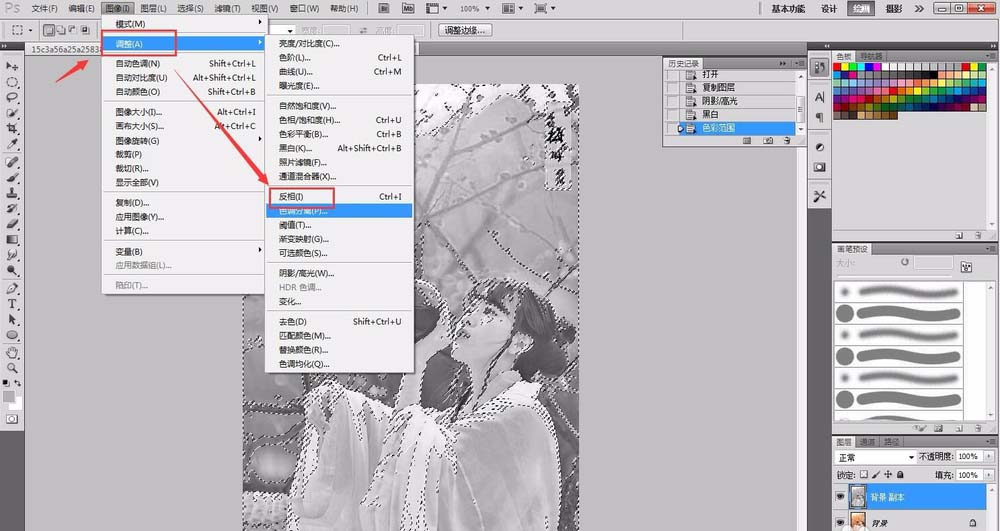The height and width of the screenshot is (531, 1000).
Task: Switch to the 基本功能 Essentials workspace
Action: tap(790, 9)
